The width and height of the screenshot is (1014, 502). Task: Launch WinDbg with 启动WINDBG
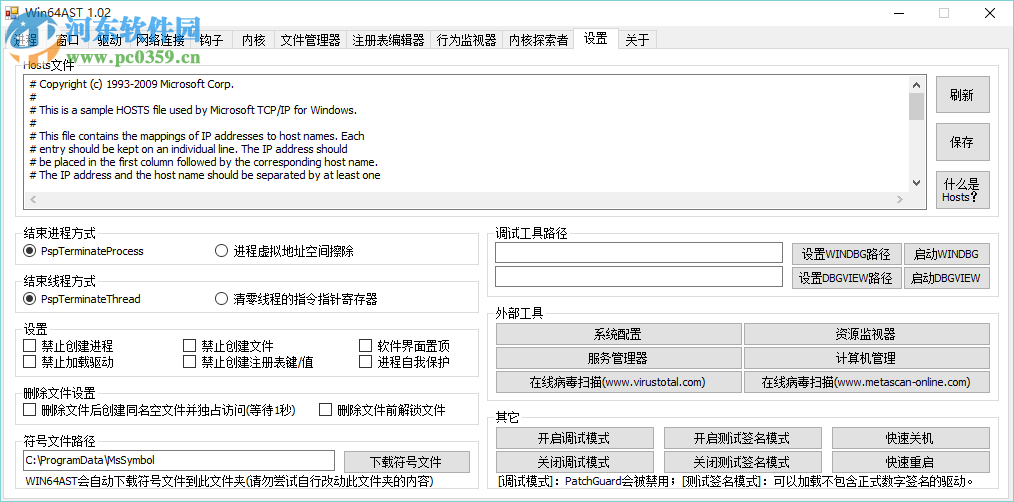click(x=947, y=254)
